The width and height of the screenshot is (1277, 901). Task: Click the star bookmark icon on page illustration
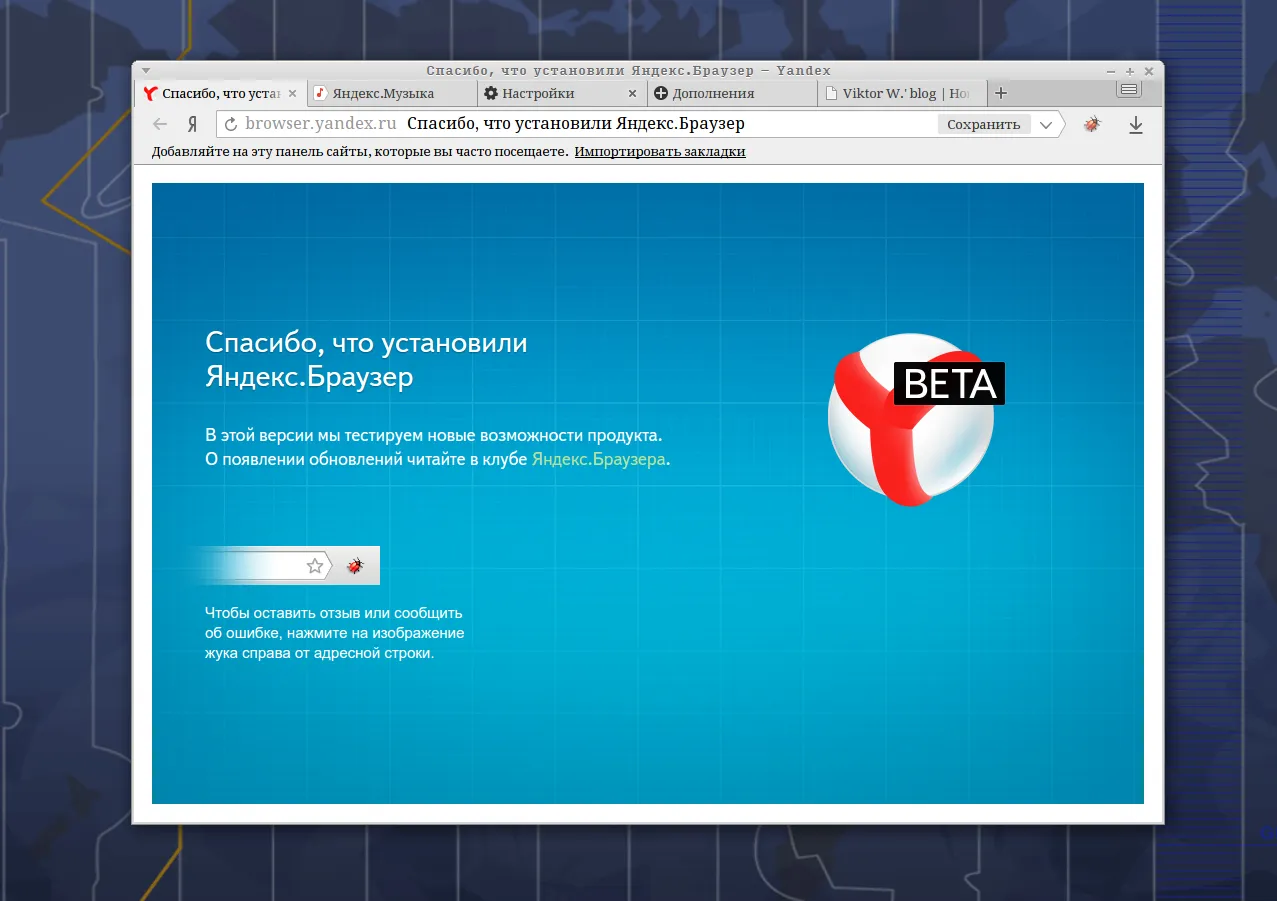pos(315,566)
